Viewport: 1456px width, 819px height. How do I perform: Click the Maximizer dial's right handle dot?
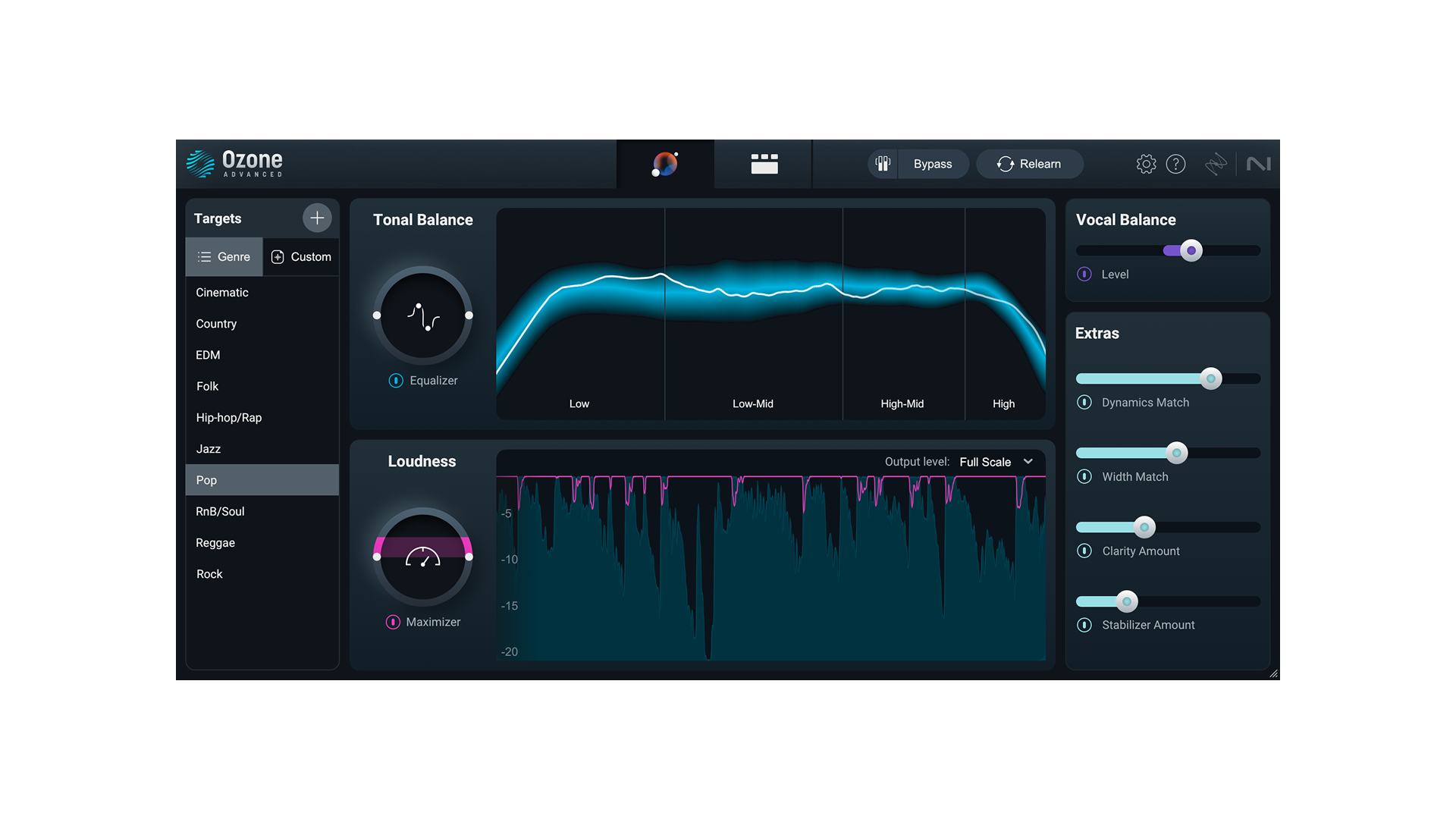[x=469, y=557]
